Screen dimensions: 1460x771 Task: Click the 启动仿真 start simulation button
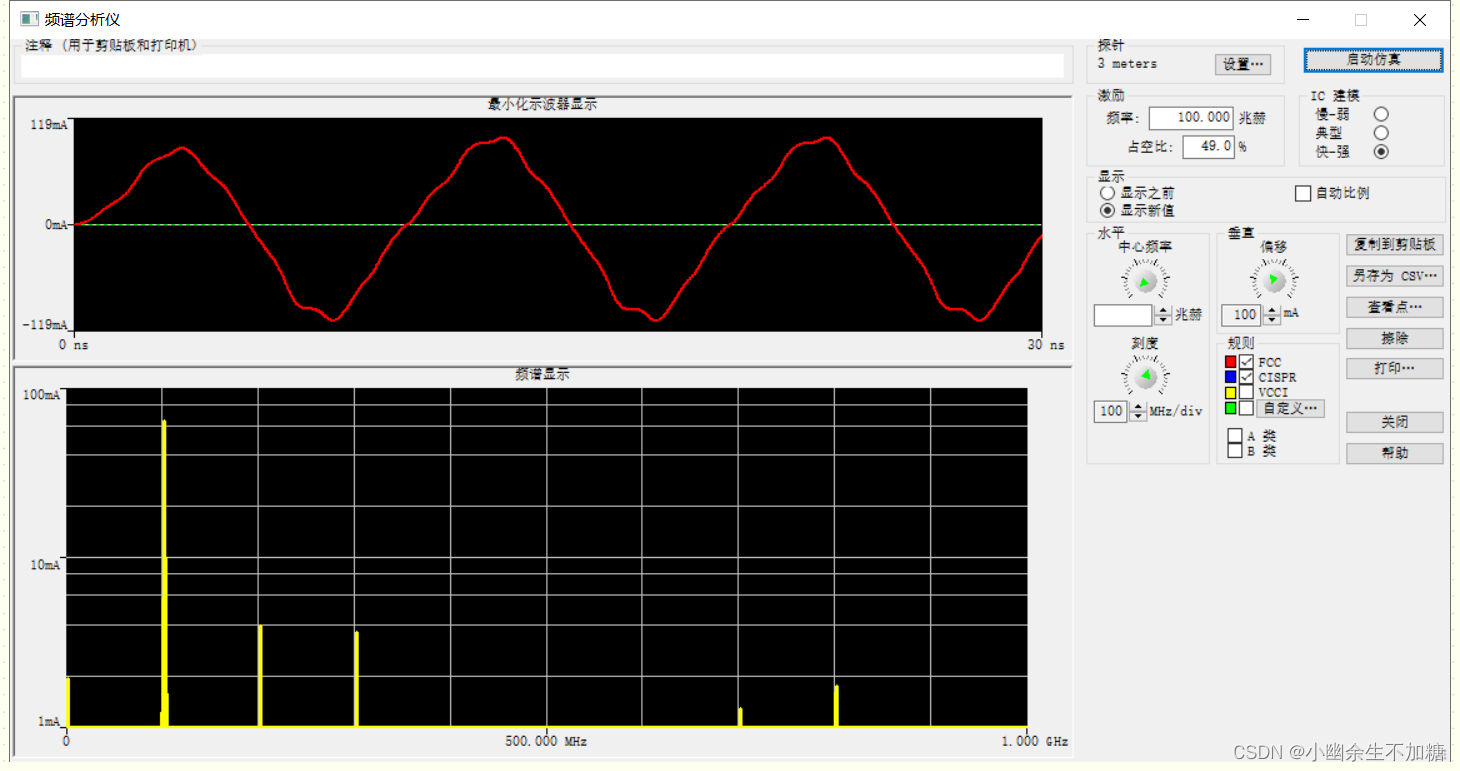(1373, 60)
